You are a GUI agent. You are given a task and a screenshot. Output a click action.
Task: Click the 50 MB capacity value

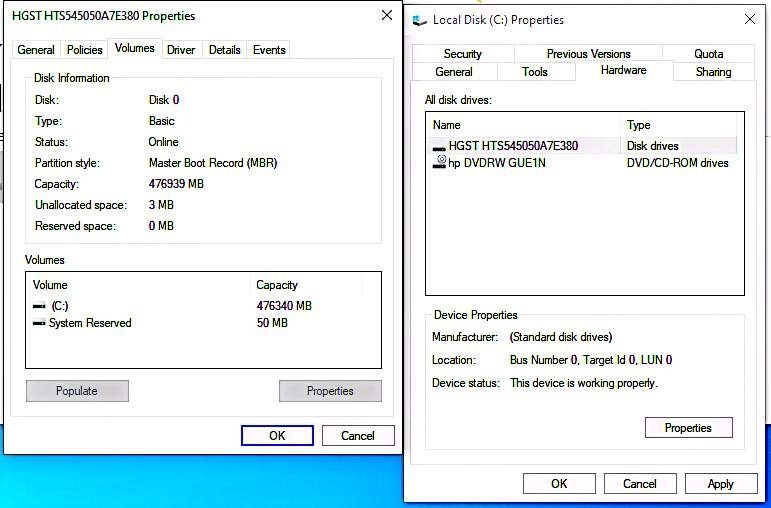point(272,323)
